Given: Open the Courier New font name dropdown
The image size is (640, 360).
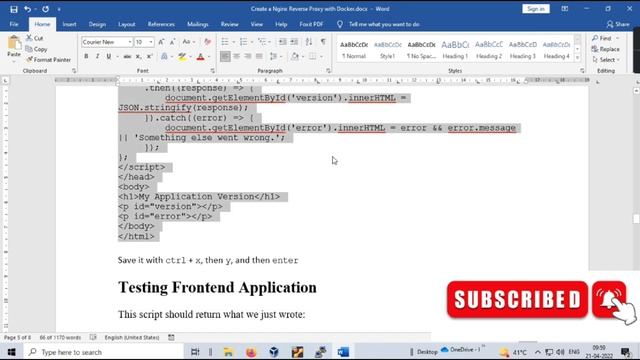Looking at the screenshot, I should tap(130, 42).
